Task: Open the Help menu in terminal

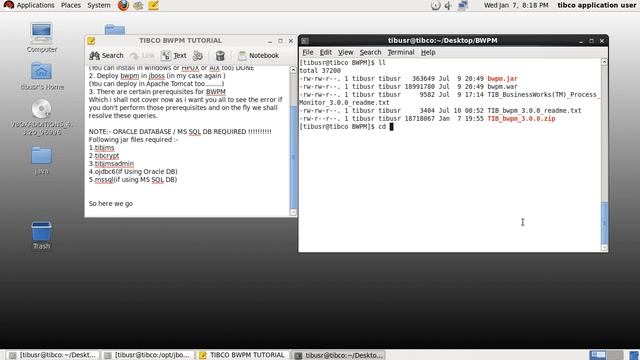Action: click(428, 52)
